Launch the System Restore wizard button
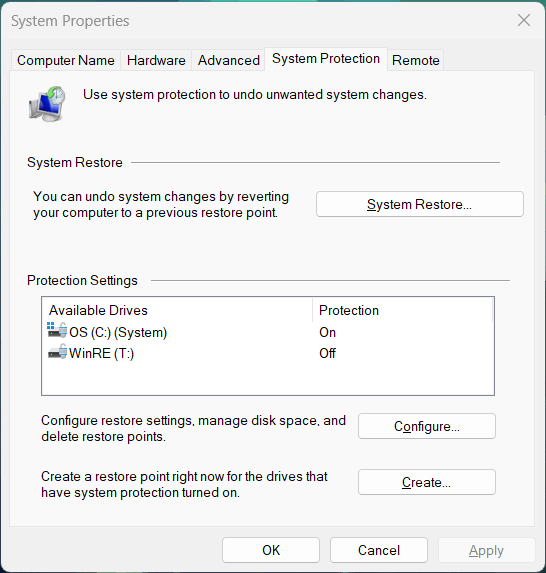Screen dimensions: 546x573 pos(420,204)
